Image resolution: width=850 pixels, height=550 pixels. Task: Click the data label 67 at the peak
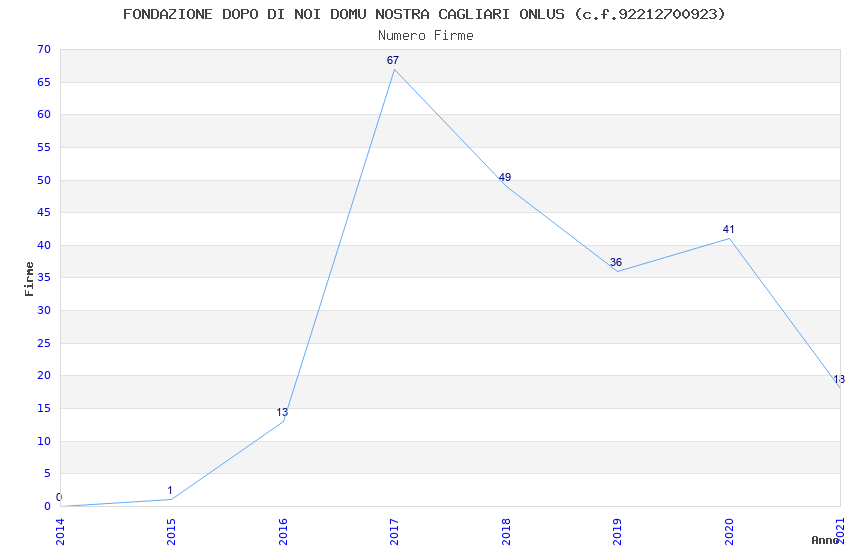[x=392, y=60]
